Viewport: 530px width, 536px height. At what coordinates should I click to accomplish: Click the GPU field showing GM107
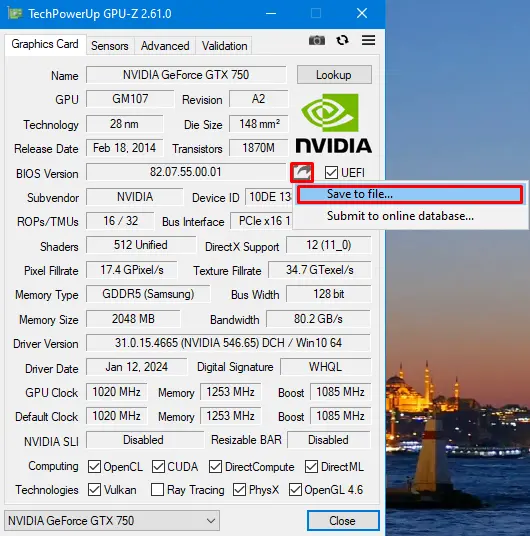[x=130, y=99]
